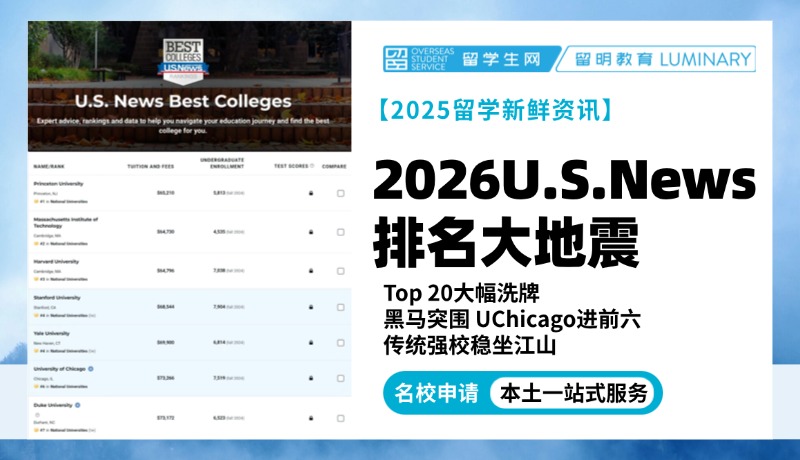This screenshot has width=800, height=460.
Task: Click the 名校申请 button label
Action: tap(436, 393)
